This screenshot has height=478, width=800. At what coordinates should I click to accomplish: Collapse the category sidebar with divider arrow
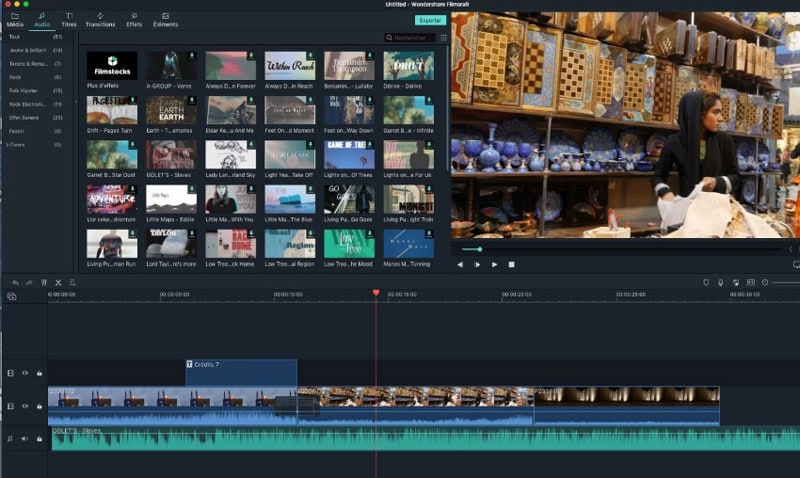coord(76,102)
